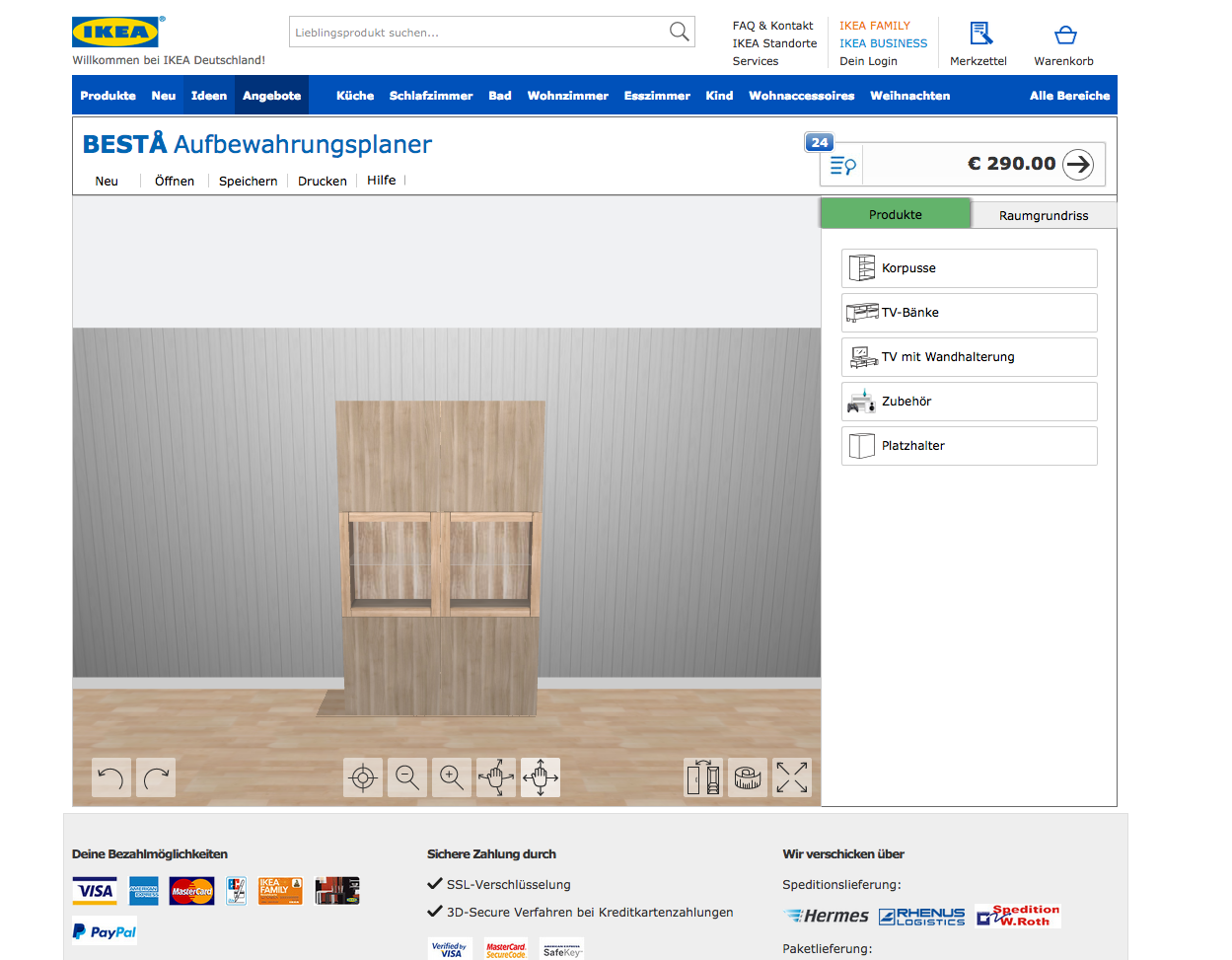Click the American Express payment logo

144,891
